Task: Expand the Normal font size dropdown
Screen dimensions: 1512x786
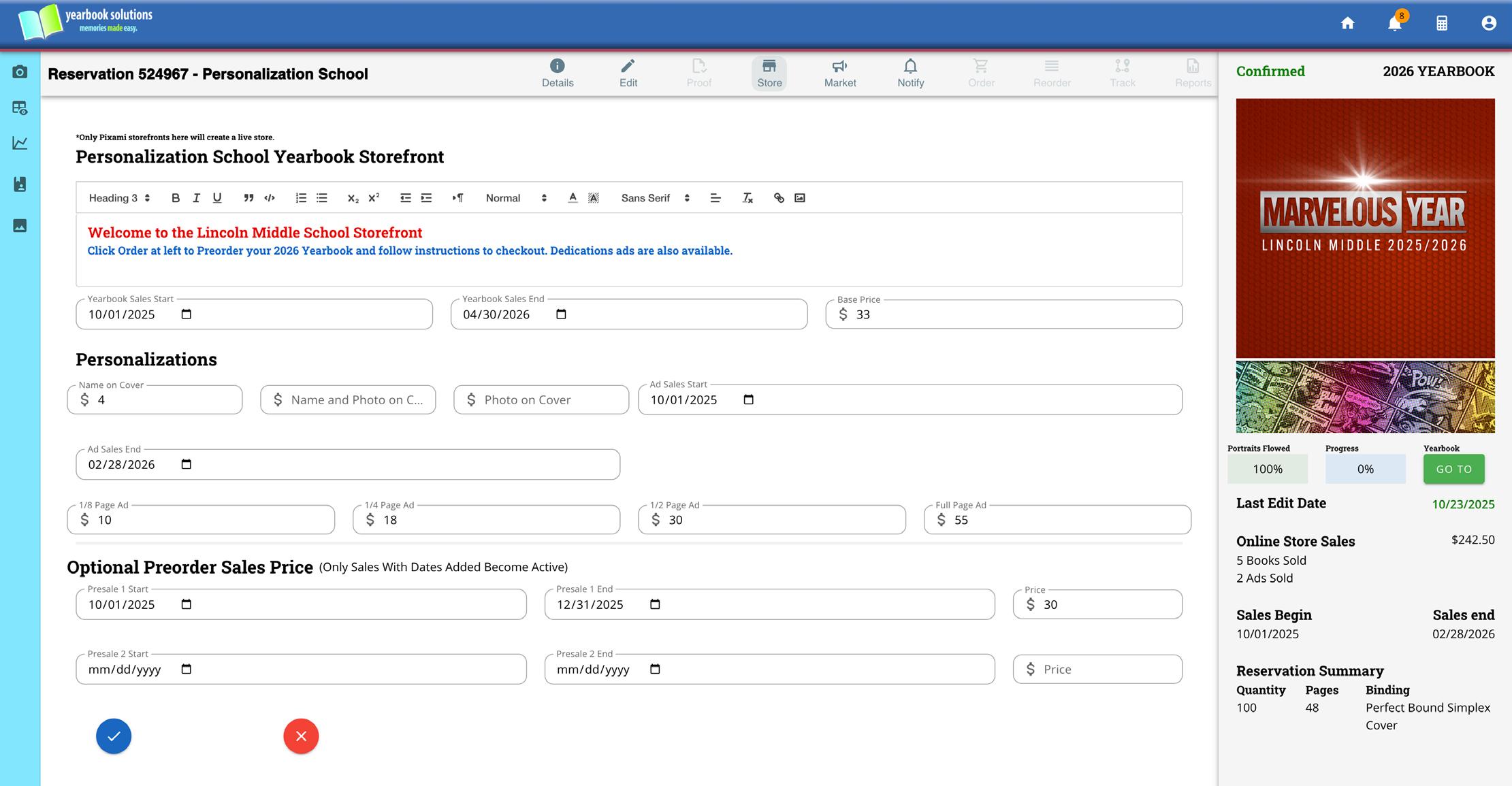Action: (x=515, y=198)
